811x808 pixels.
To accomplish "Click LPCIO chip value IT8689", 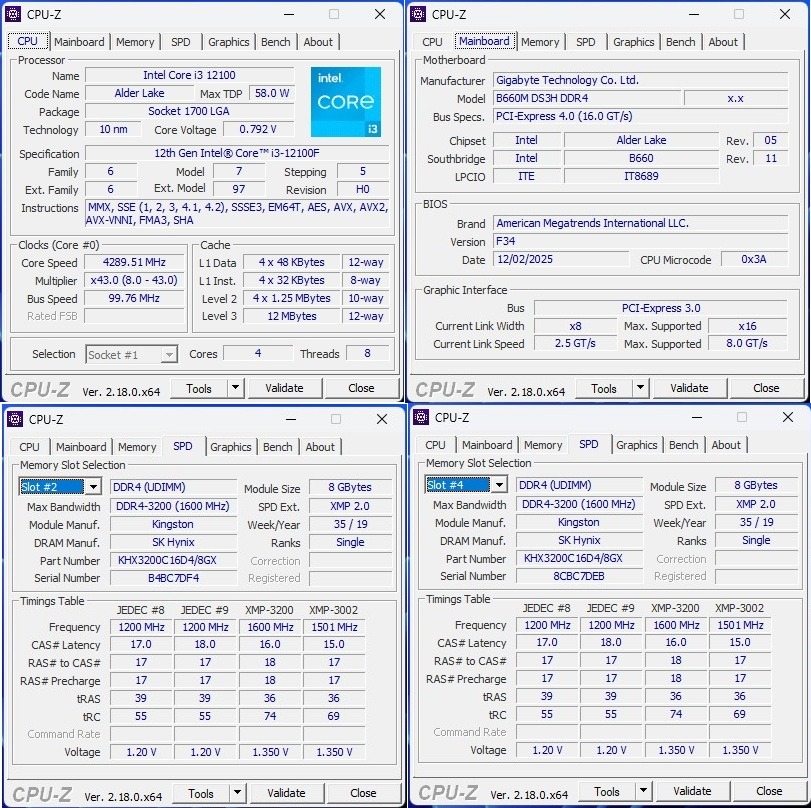I will pyautogui.click(x=641, y=176).
